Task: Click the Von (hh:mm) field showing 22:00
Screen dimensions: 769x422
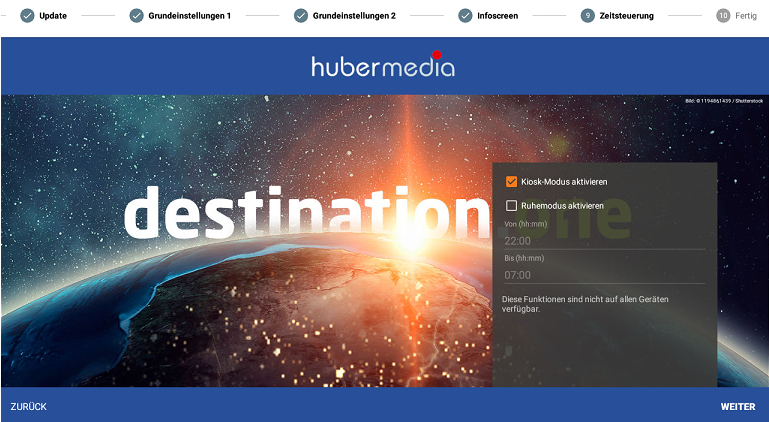Action: 604,241
